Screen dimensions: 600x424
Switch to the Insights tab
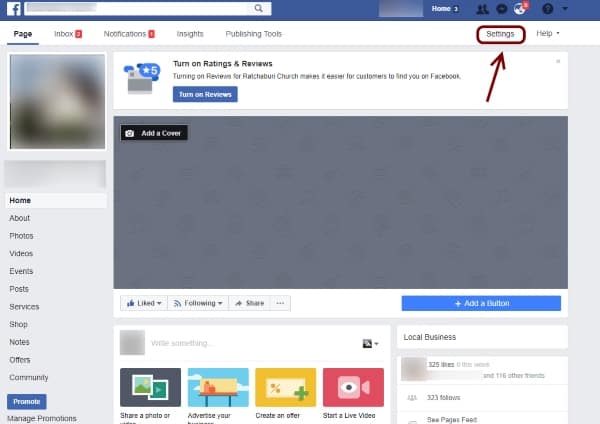[x=190, y=34]
